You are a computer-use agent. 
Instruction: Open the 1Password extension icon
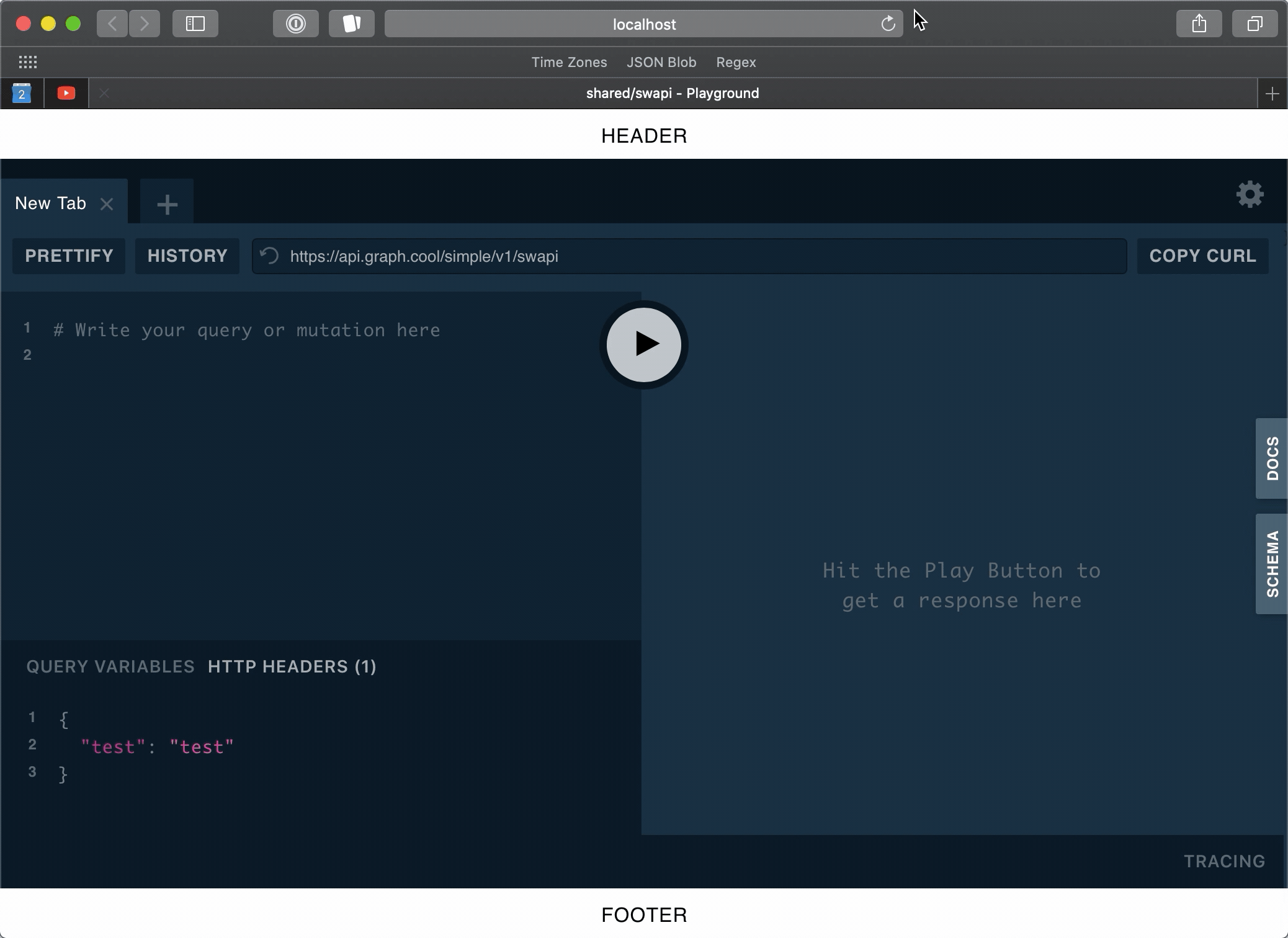[295, 24]
